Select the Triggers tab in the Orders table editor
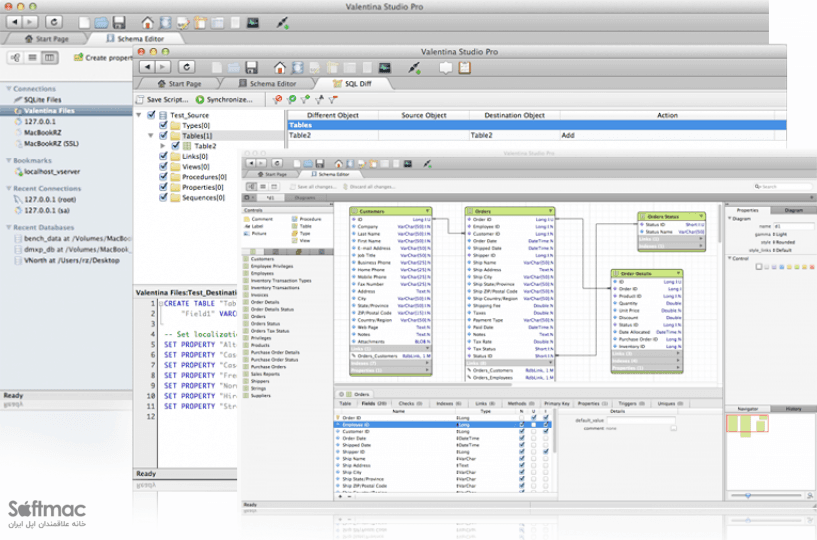This screenshot has height=540, width=817. pos(631,403)
